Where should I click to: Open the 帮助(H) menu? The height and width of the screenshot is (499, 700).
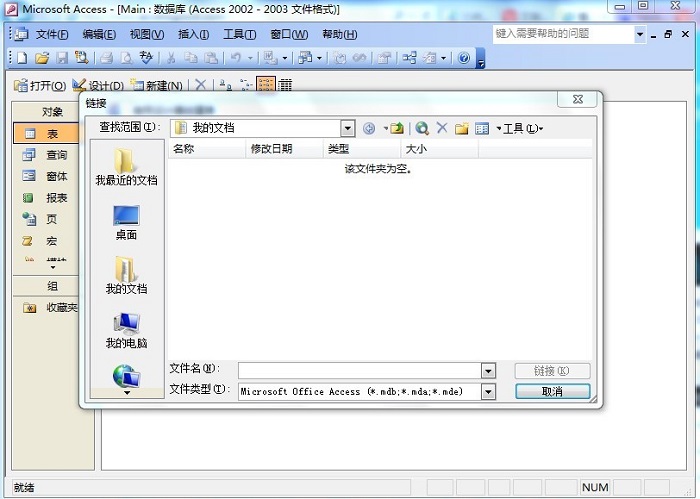[340, 34]
